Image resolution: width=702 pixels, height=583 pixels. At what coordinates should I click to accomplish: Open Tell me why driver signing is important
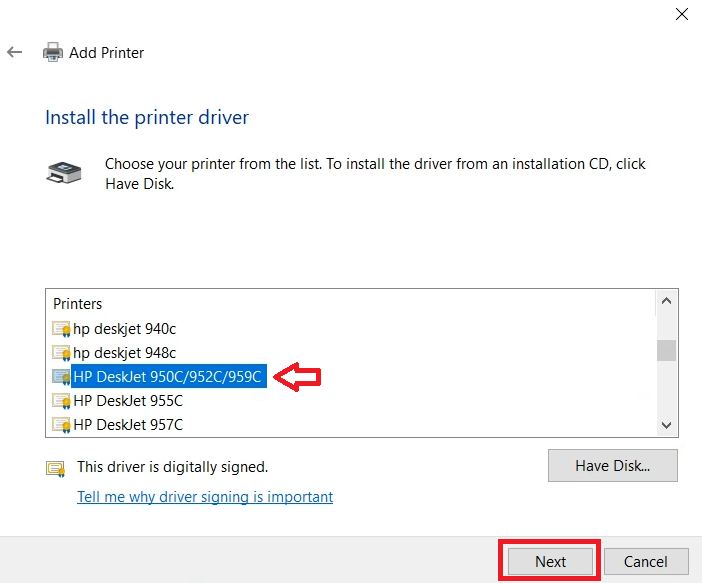point(205,497)
